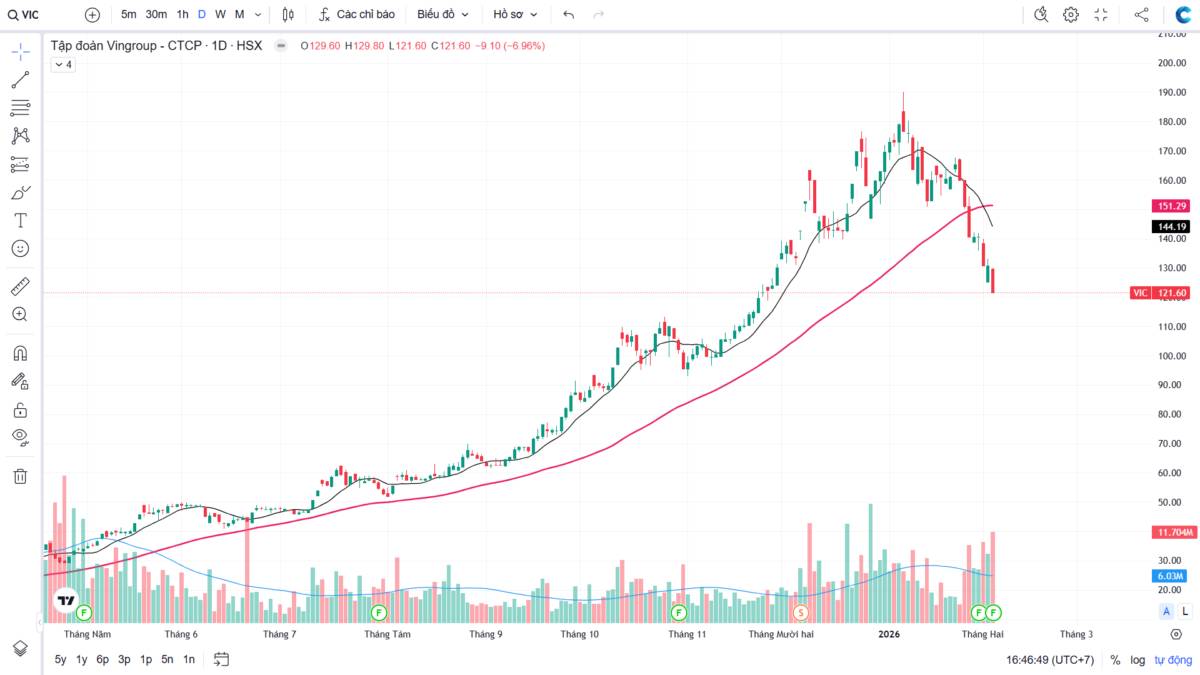
Task: Switch to the 1h timeframe
Action: tap(182, 15)
